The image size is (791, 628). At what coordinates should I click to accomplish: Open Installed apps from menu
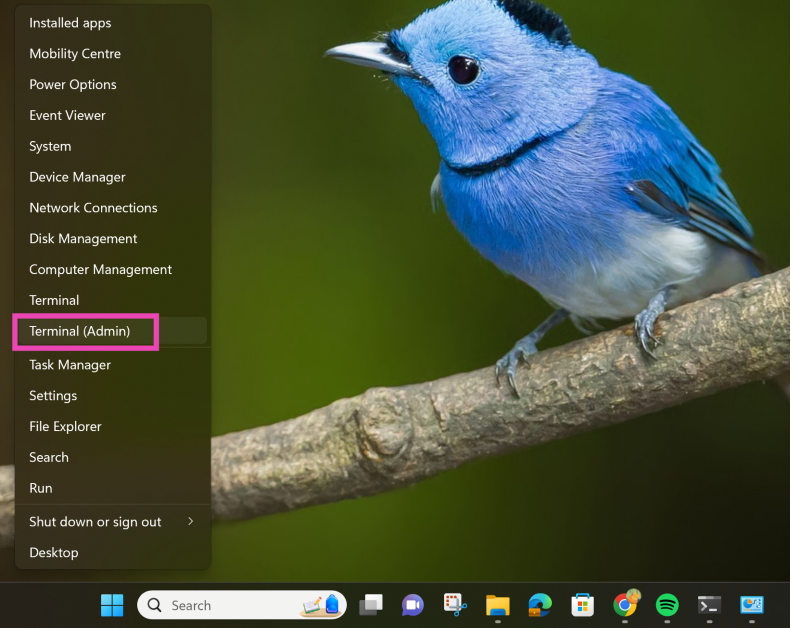click(x=113, y=23)
